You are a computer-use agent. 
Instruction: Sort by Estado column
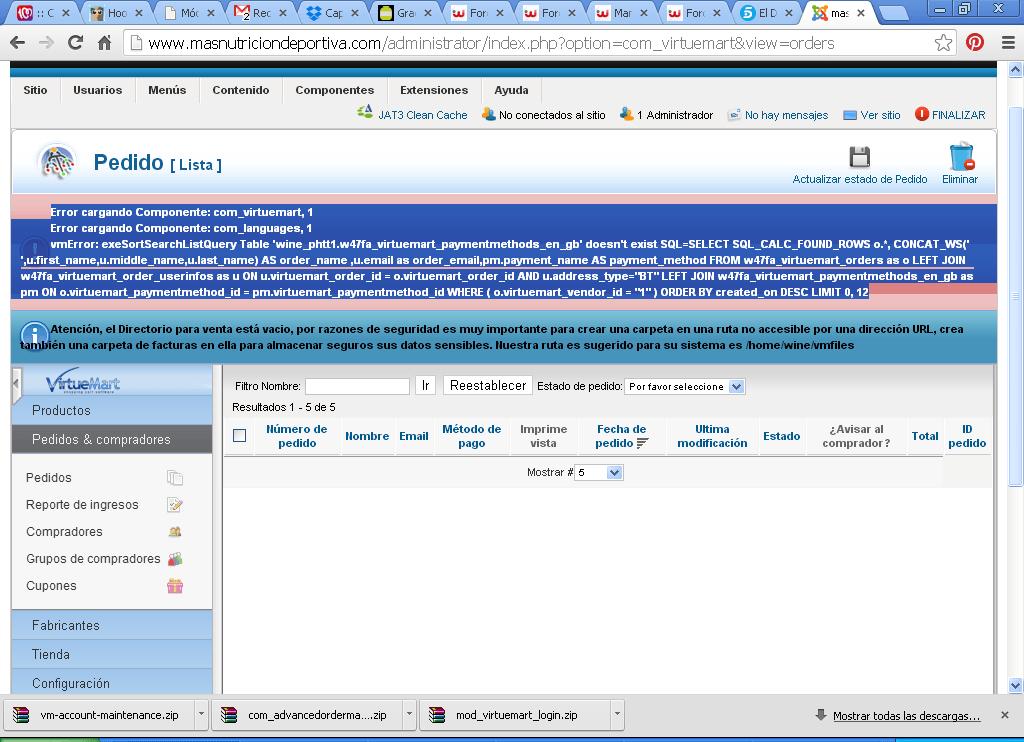tap(782, 436)
